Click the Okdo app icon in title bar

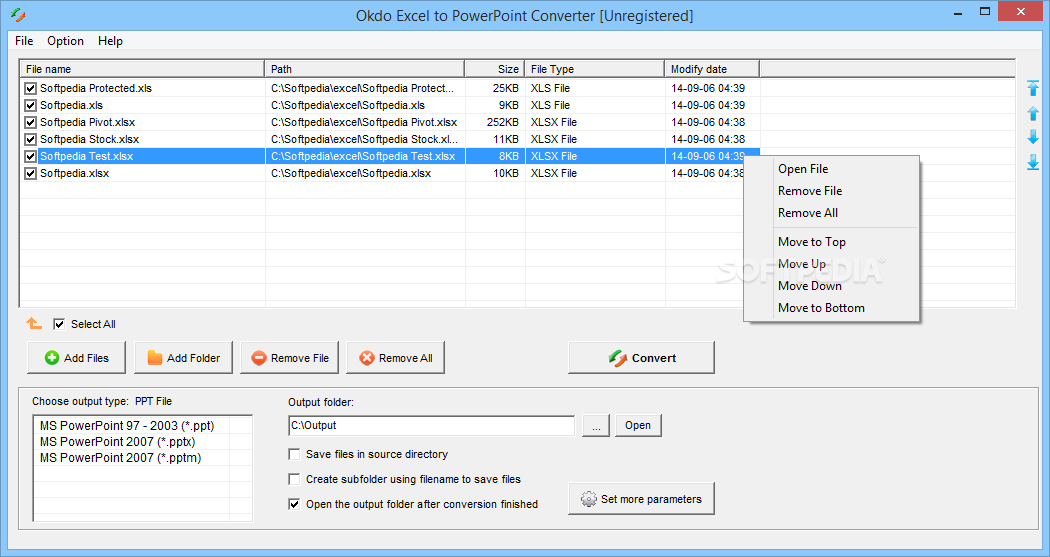[x=18, y=15]
